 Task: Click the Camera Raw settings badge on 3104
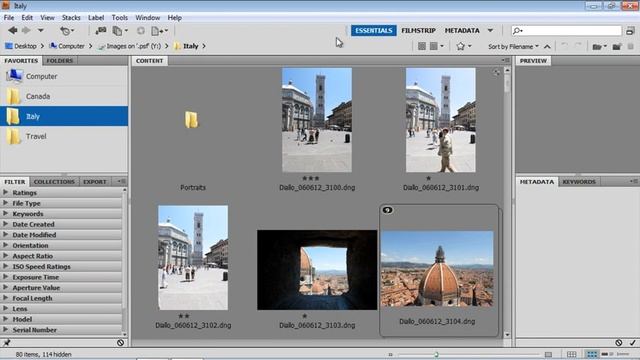[x=387, y=210]
